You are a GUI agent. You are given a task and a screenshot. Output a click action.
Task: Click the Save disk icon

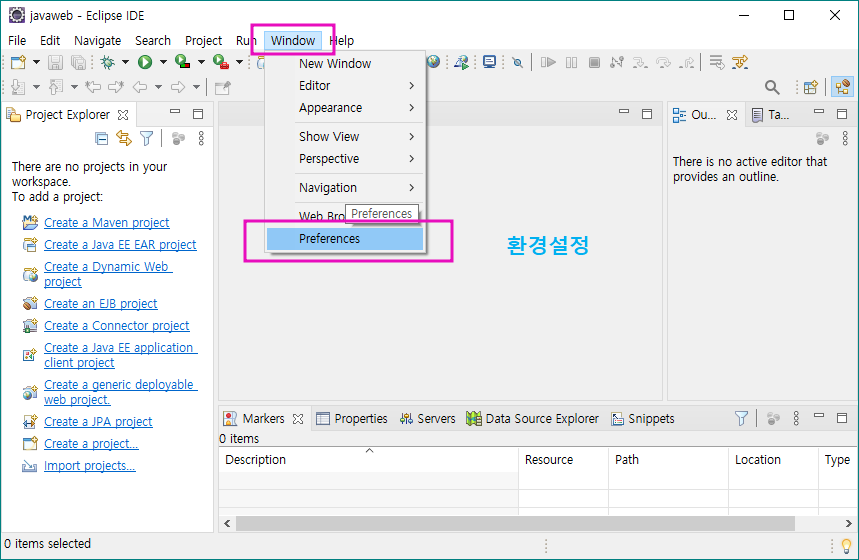(55, 62)
